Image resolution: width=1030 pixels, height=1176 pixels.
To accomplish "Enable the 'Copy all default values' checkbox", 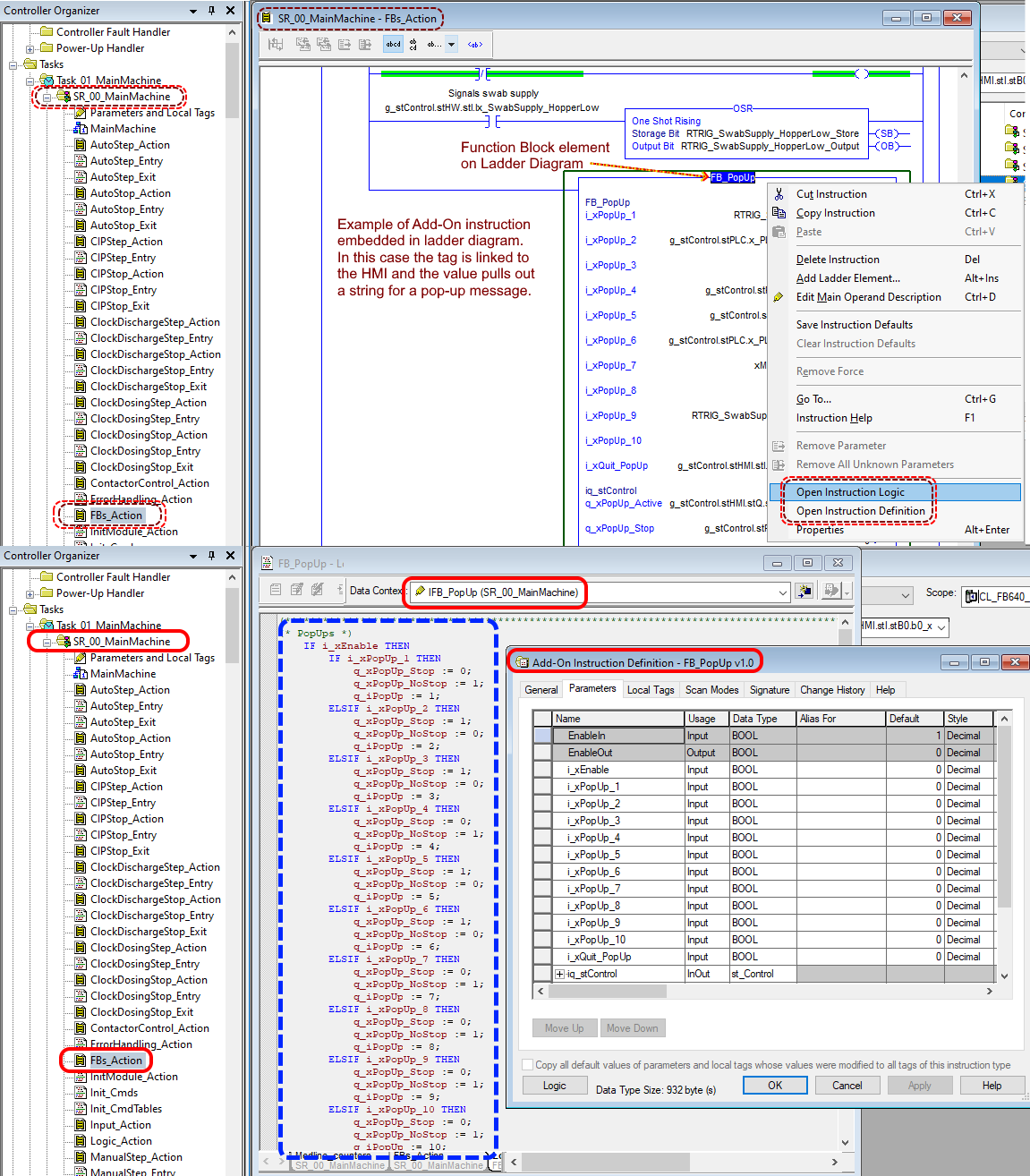I will tap(527, 1065).
